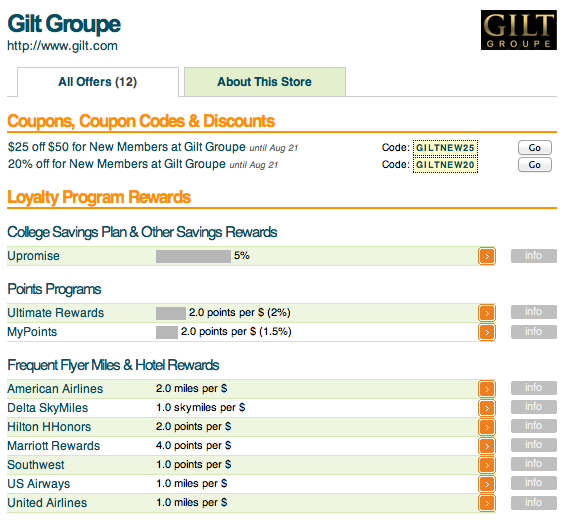Click US Airways orange arrow icon
The height and width of the screenshot is (524, 567).
[487, 484]
